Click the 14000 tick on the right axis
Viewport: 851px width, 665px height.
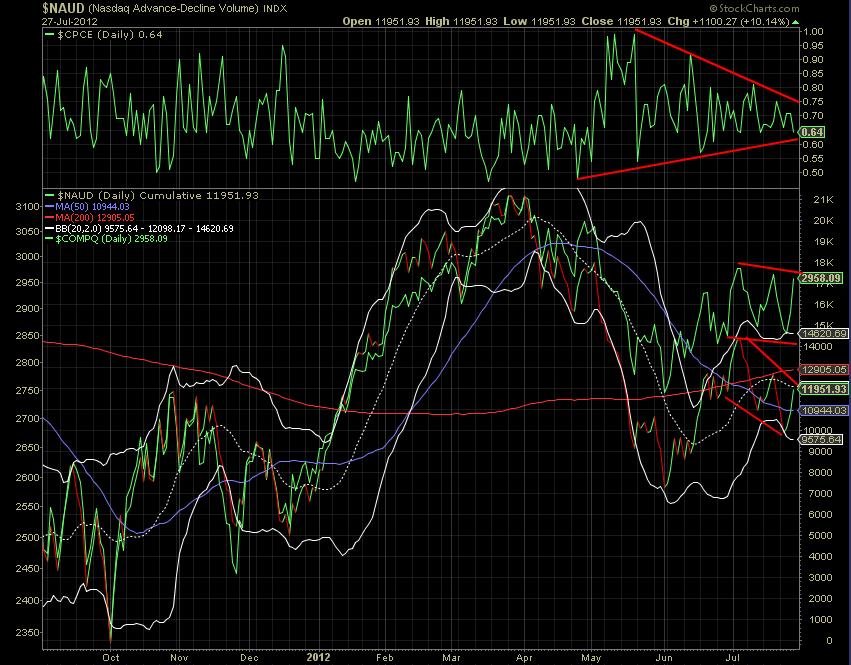click(819, 346)
